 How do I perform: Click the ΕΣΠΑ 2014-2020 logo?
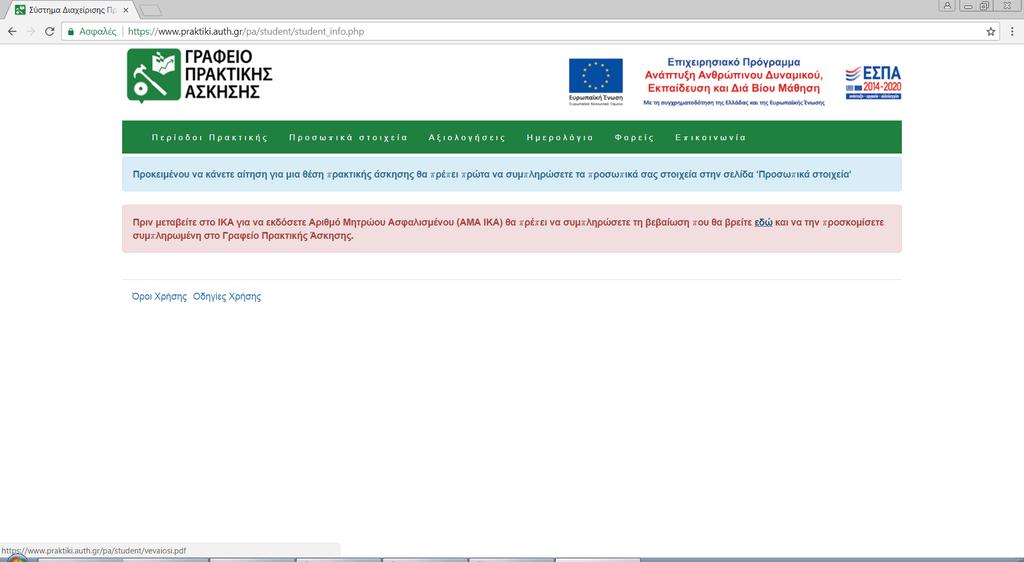873,82
